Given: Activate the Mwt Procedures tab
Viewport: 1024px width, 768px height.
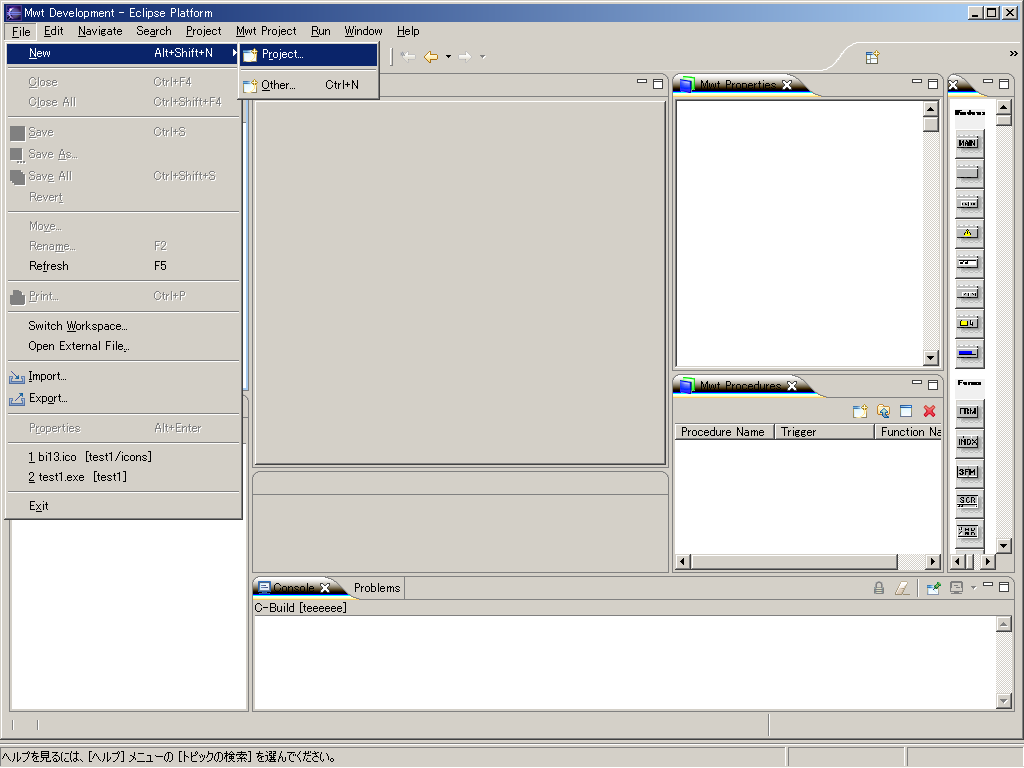Looking at the screenshot, I should point(741,386).
